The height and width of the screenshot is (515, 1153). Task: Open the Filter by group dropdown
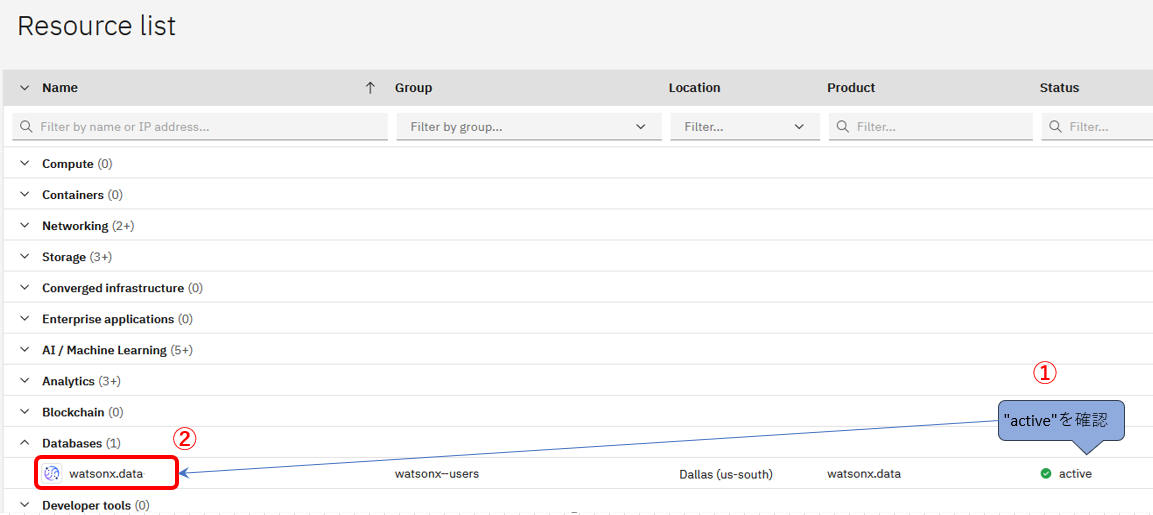(528, 127)
